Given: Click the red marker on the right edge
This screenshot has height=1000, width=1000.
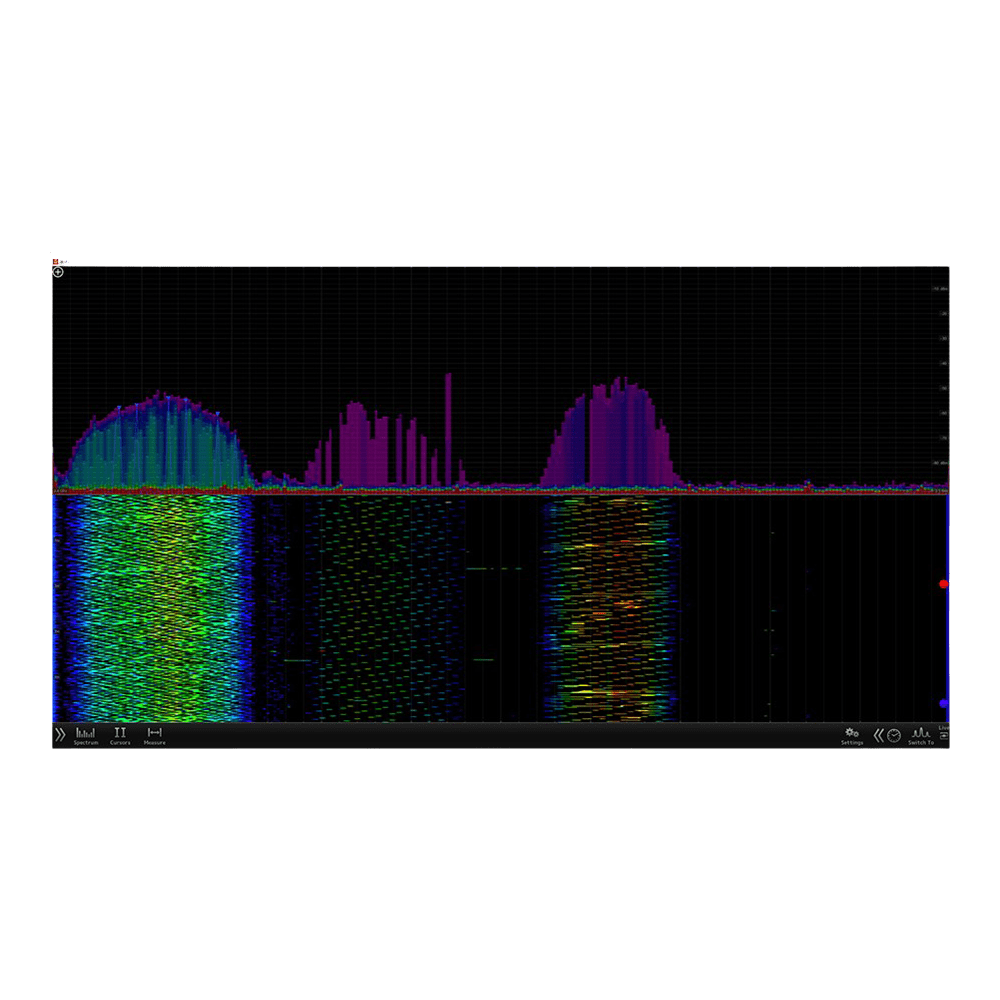Looking at the screenshot, I should click(x=943, y=583).
